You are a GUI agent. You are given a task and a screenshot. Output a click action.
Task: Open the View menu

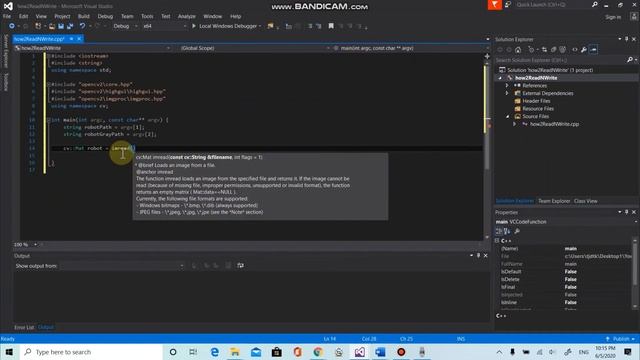[x=41, y=16]
